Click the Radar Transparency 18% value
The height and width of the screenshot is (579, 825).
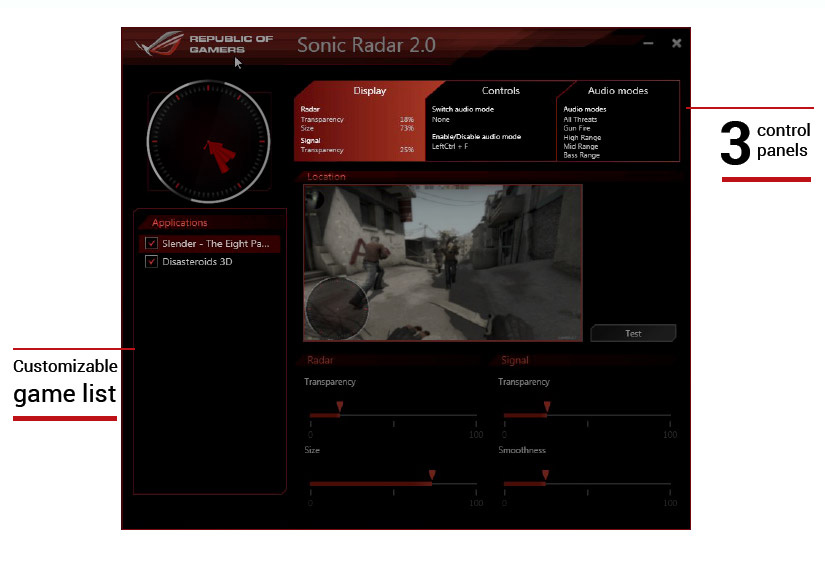407,119
